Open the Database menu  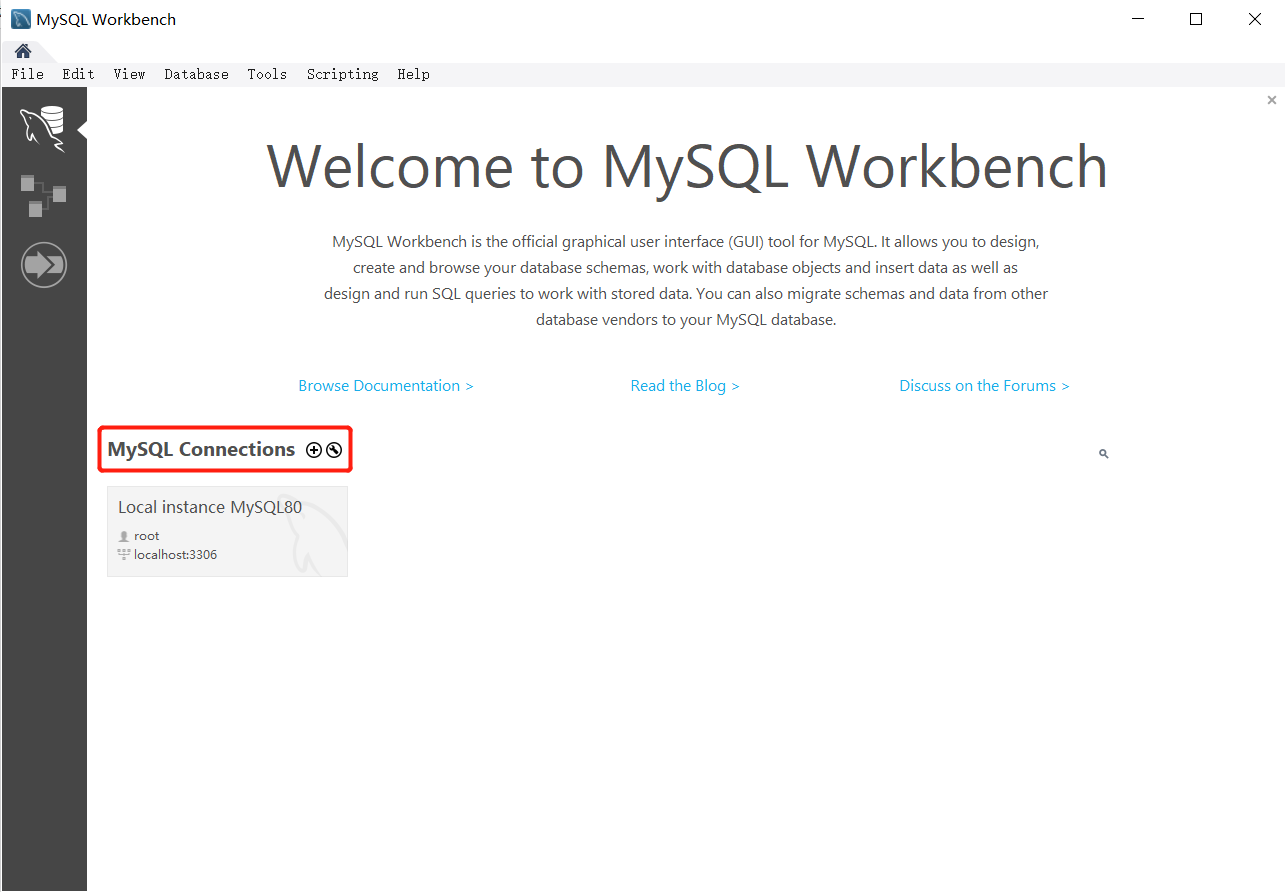pos(196,74)
